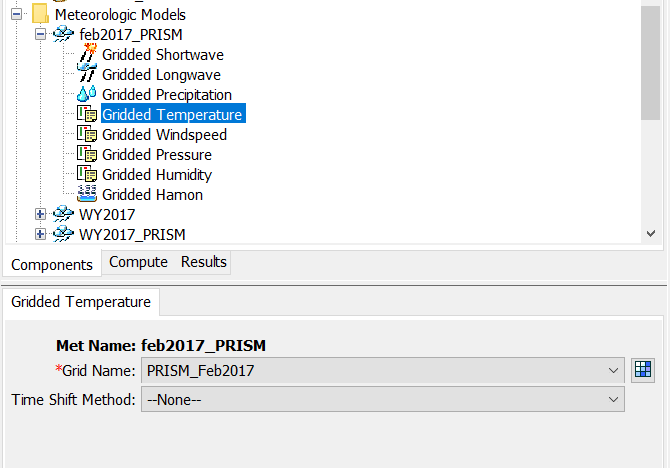
Task: Click the Gridded Humidity grid icon
Action: point(87,175)
